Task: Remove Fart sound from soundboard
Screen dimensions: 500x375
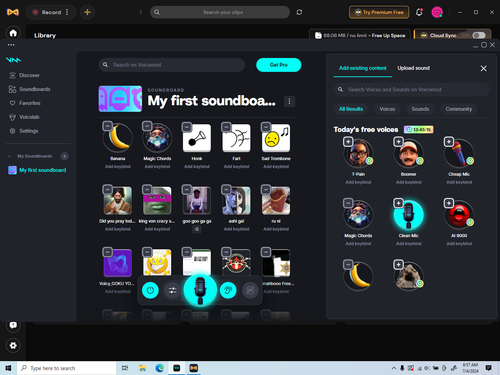Action: tap(226, 127)
